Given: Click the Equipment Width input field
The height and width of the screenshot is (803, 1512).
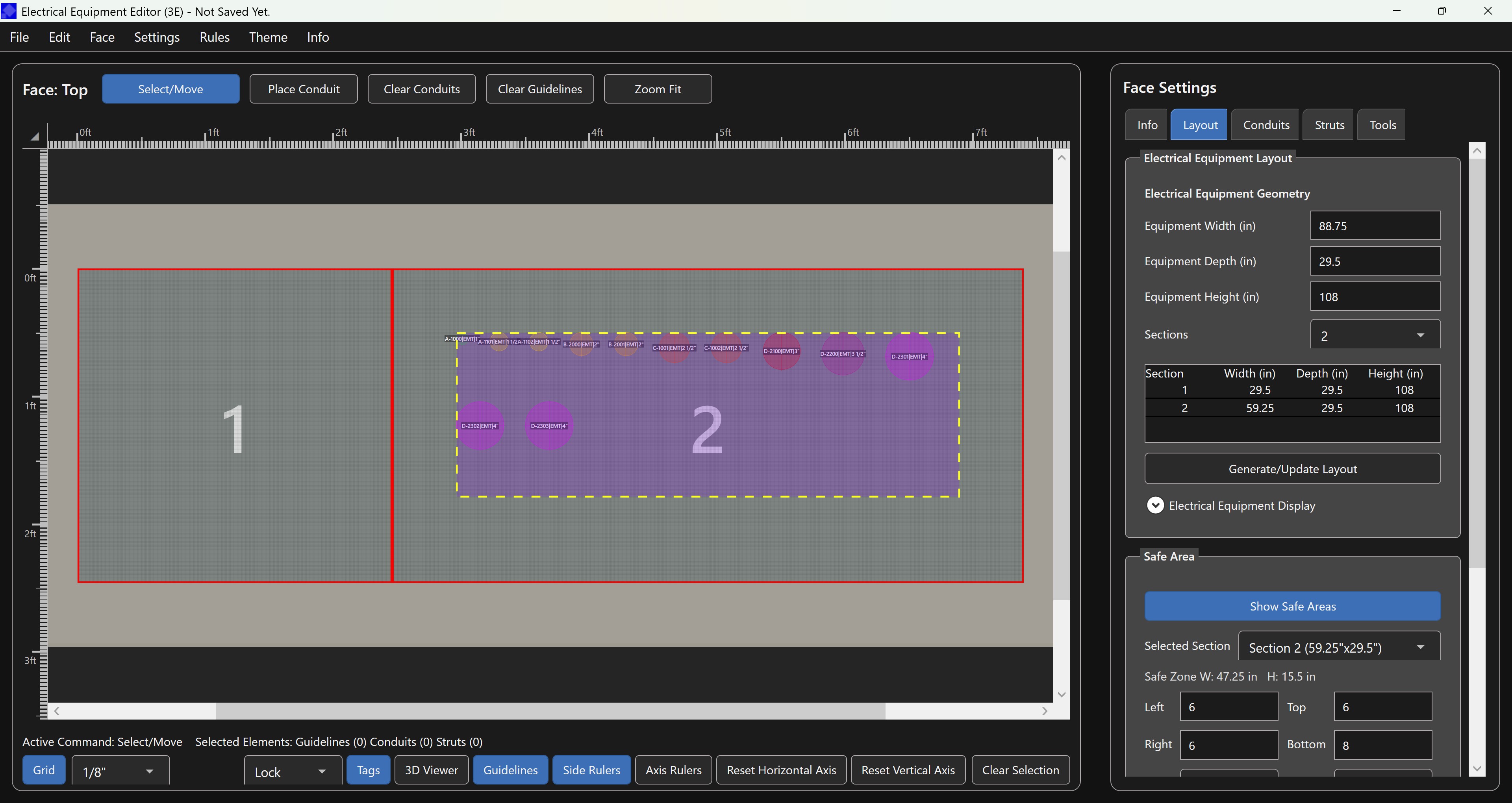Looking at the screenshot, I should (x=1375, y=226).
